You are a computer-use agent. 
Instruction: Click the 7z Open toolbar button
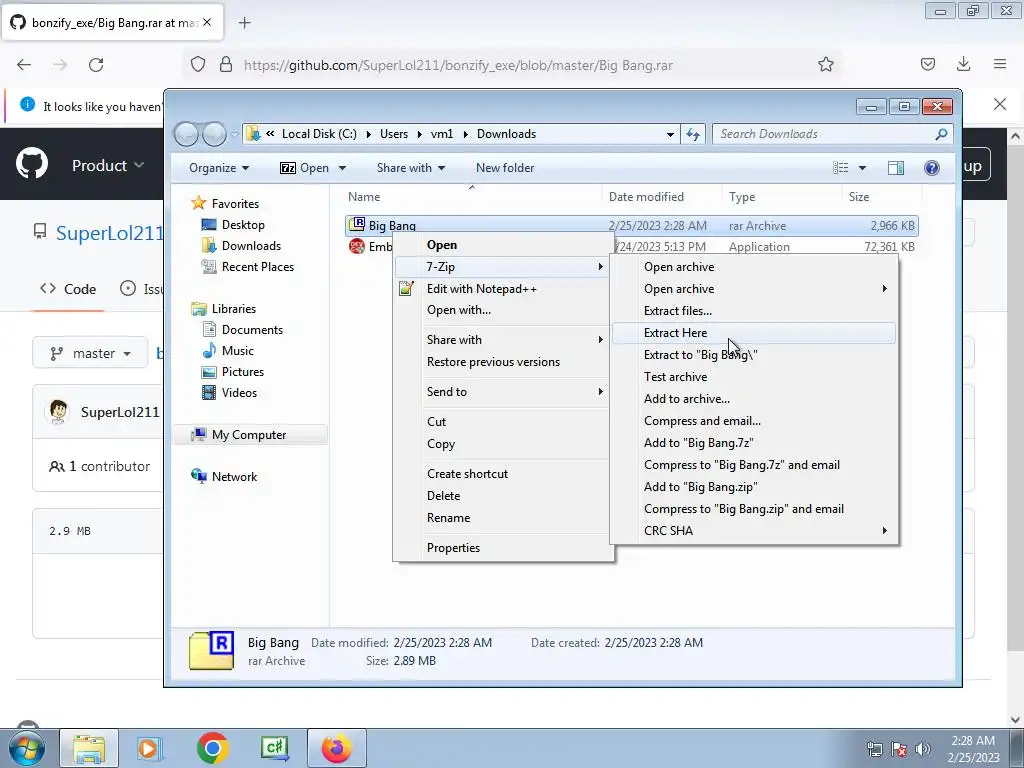pyautogui.click(x=304, y=168)
